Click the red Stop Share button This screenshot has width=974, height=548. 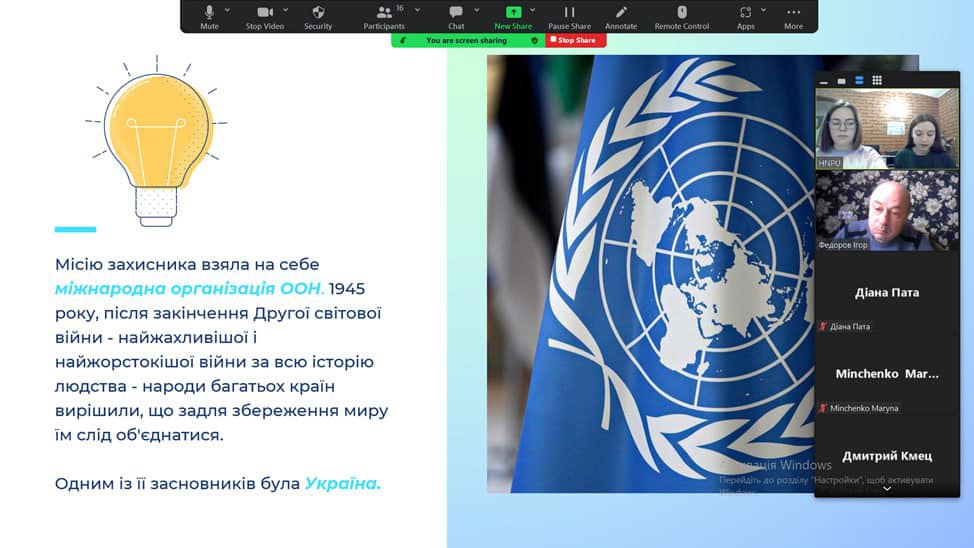[x=576, y=40]
